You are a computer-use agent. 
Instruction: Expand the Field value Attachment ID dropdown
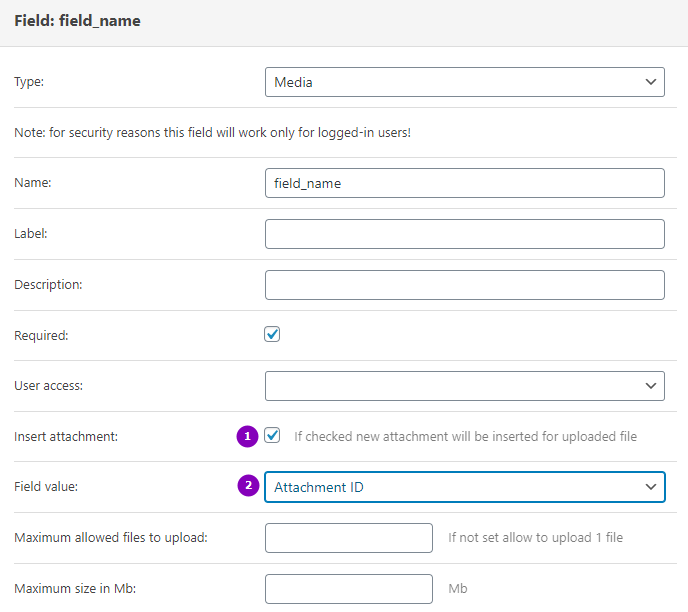[465, 487]
